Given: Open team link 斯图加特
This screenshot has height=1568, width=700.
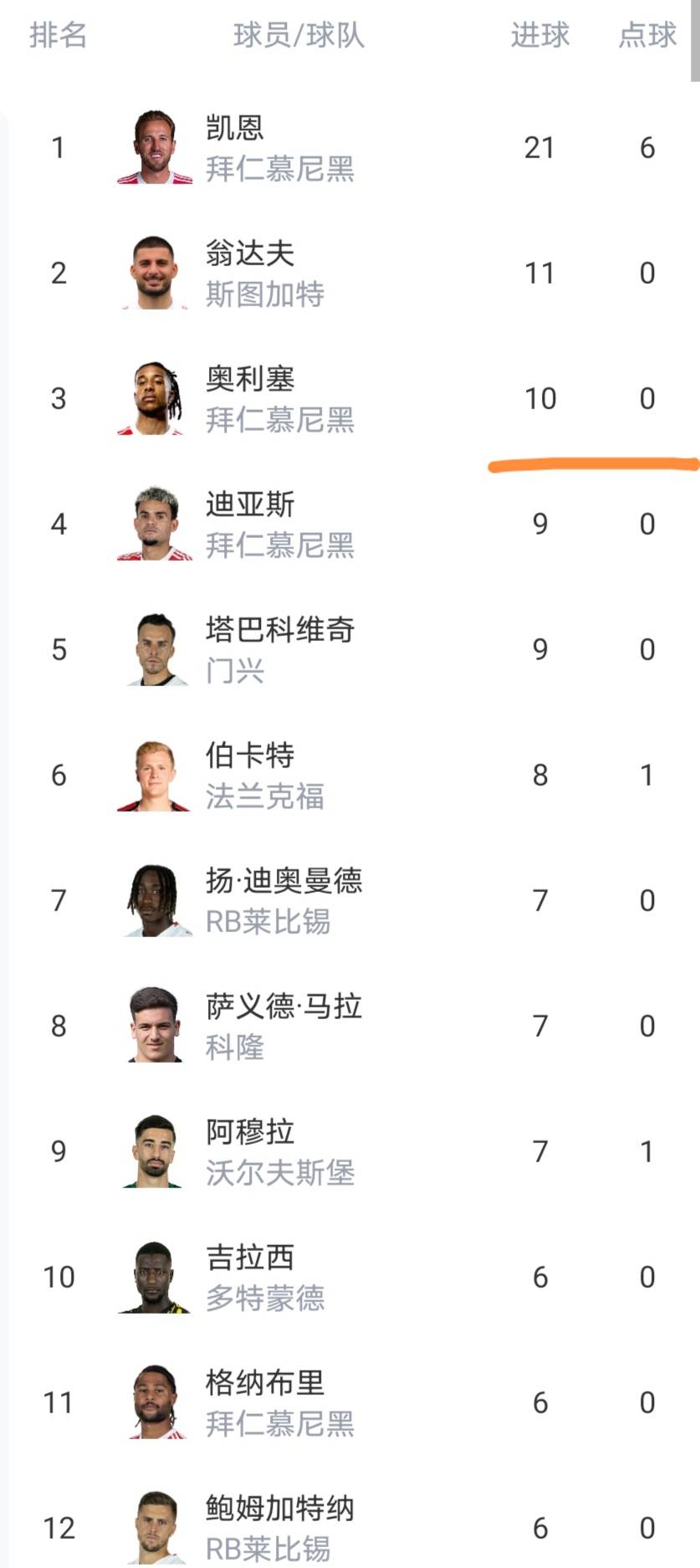Looking at the screenshot, I should click(265, 295).
